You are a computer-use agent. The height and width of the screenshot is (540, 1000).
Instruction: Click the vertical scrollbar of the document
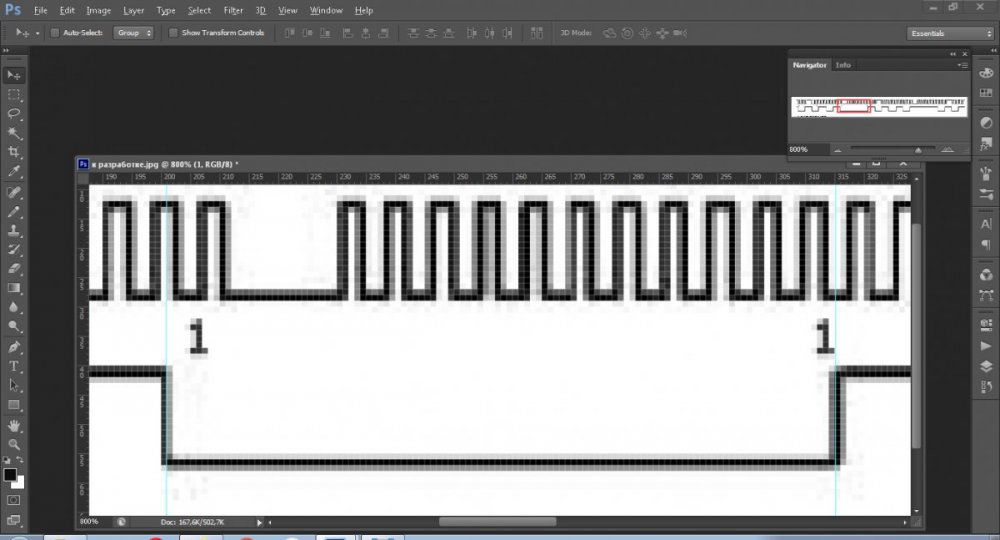tap(916, 337)
